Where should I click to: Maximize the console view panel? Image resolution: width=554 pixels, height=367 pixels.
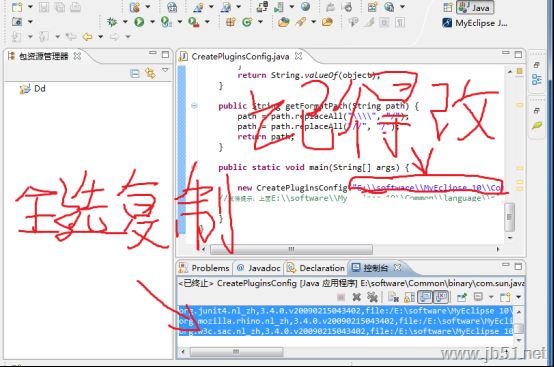point(518,266)
